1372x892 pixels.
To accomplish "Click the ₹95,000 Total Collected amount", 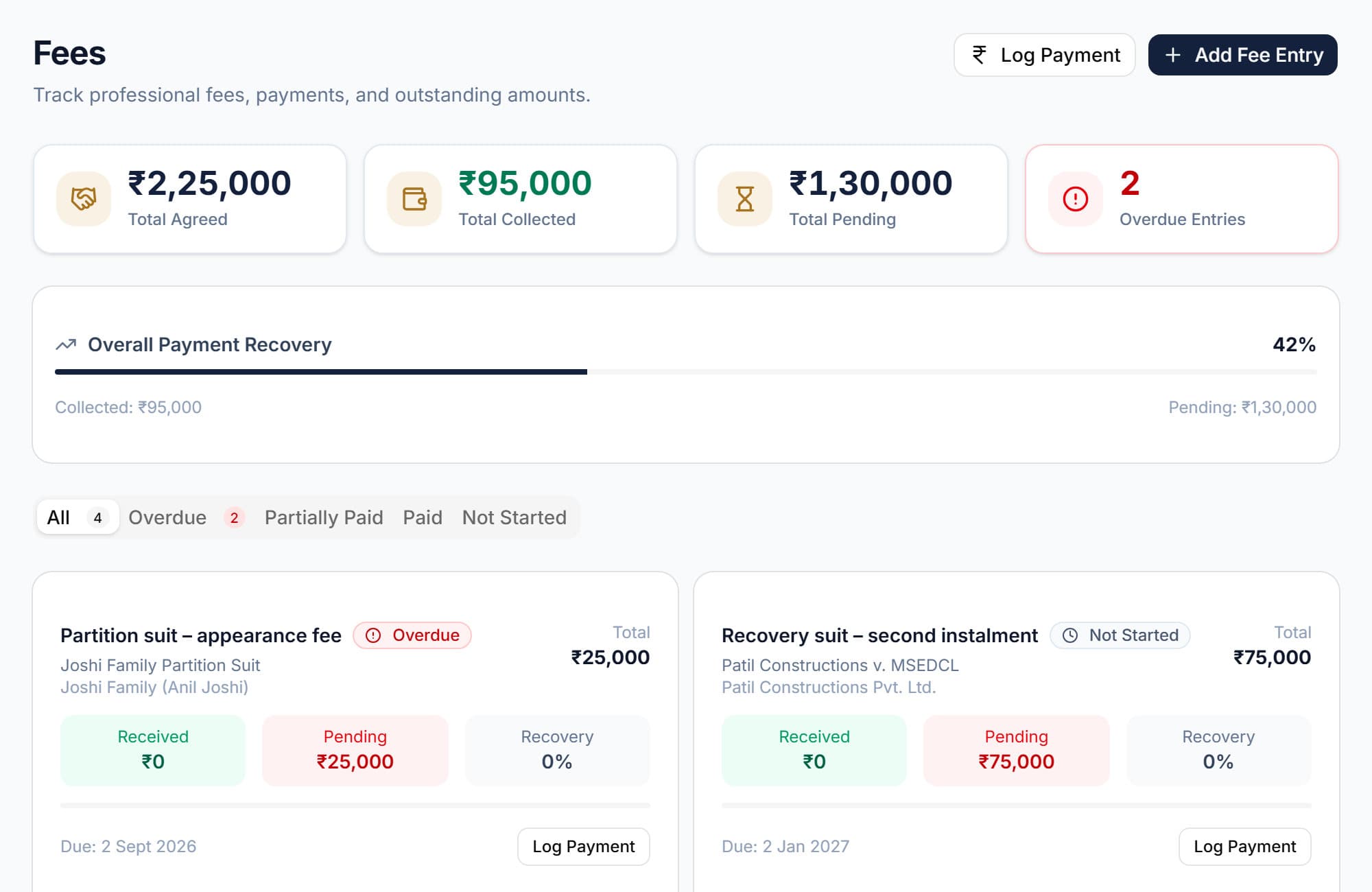I will coord(525,184).
